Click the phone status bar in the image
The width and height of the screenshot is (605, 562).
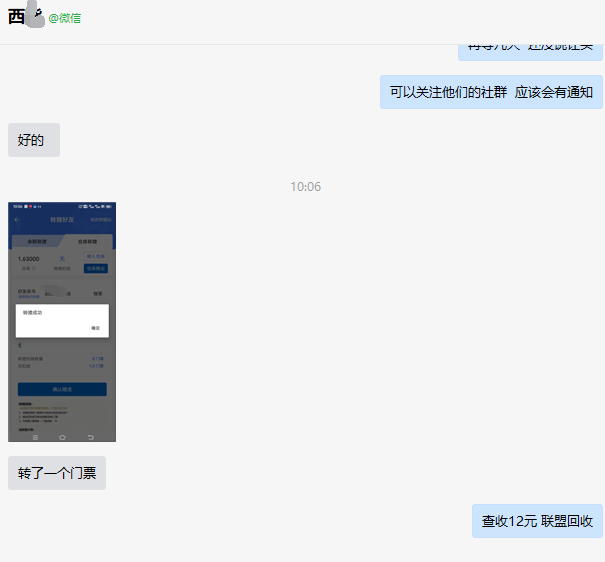point(62,206)
